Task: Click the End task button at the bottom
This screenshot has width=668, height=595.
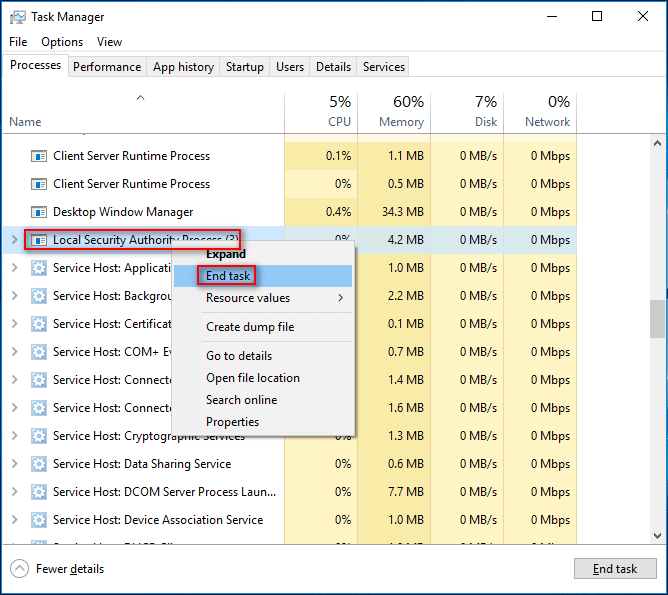Action: [615, 569]
